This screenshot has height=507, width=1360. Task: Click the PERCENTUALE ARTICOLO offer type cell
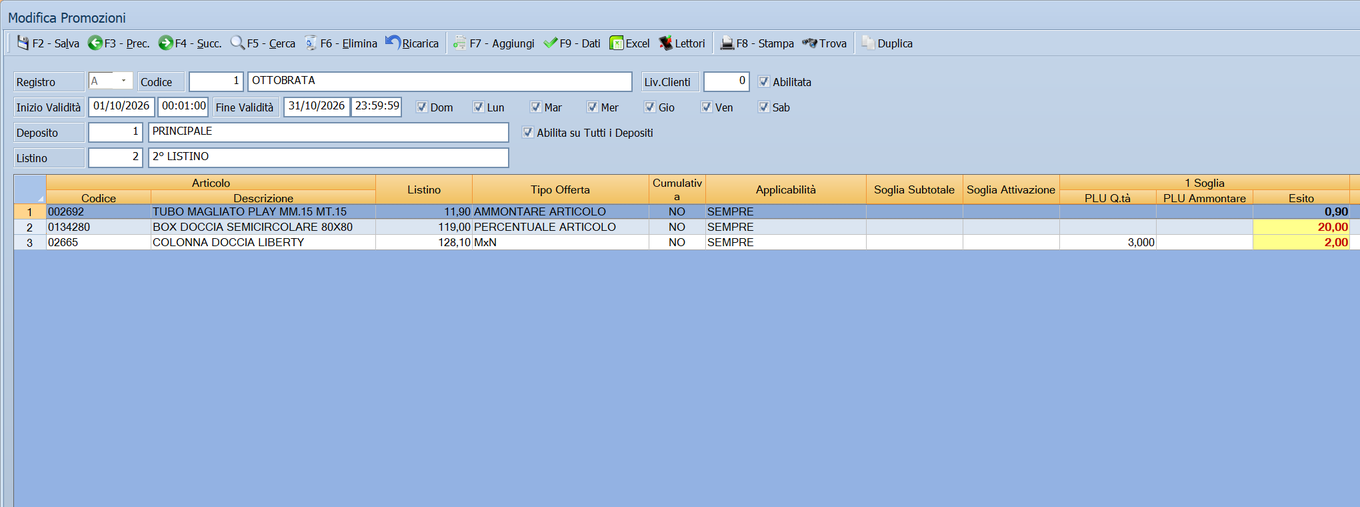(x=560, y=227)
